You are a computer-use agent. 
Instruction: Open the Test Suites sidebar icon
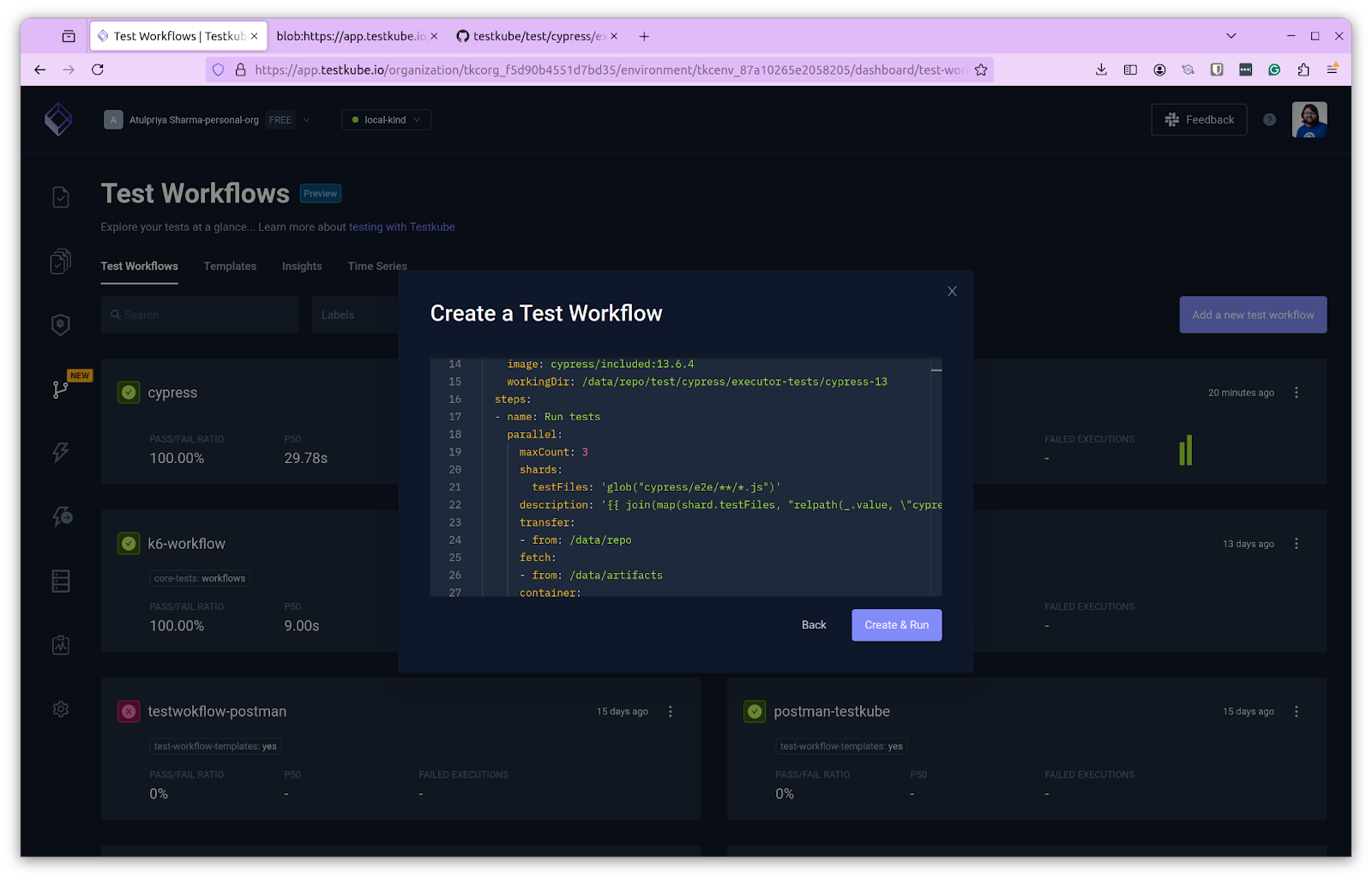[61, 261]
